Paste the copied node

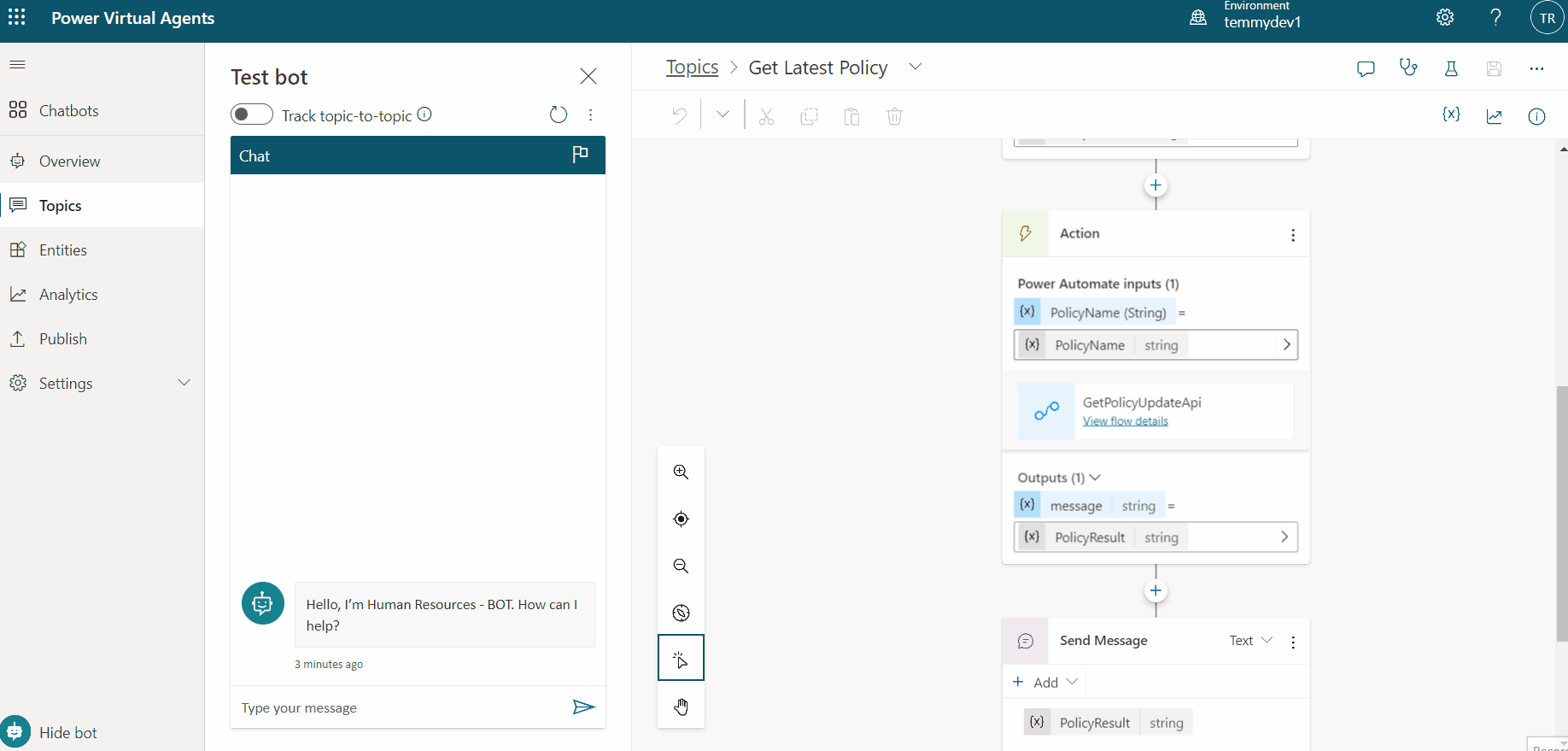tap(851, 116)
